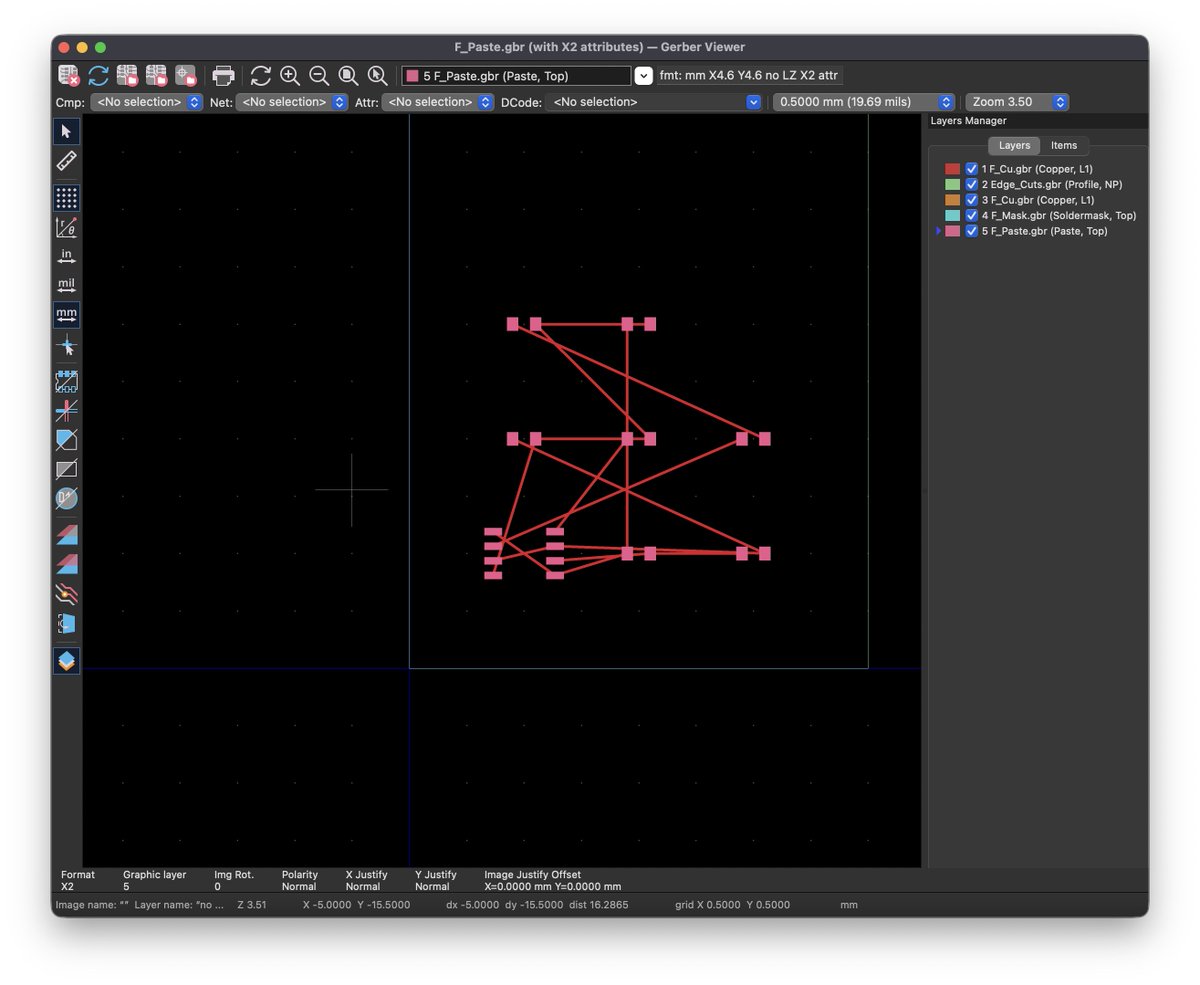Zoom in with the magnifier plus icon

point(290,76)
